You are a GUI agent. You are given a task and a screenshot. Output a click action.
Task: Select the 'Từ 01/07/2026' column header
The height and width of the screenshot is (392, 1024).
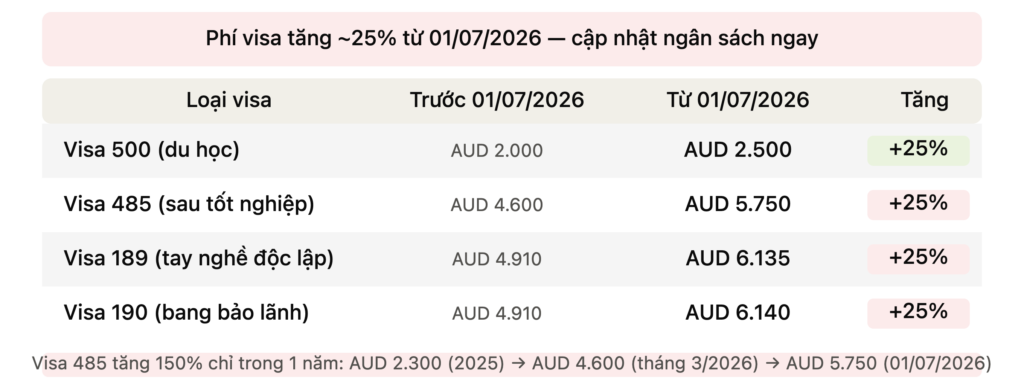[737, 100]
